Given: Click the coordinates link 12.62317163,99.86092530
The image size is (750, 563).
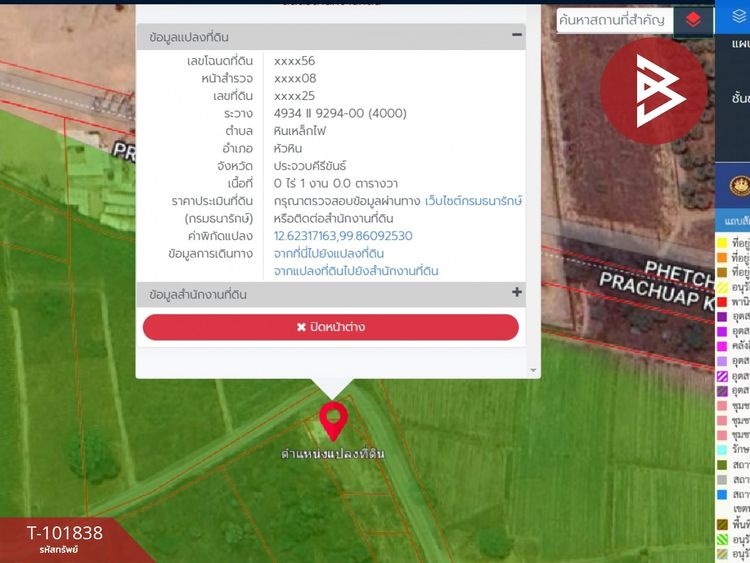Looking at the screenshot, I should [343, 236].
